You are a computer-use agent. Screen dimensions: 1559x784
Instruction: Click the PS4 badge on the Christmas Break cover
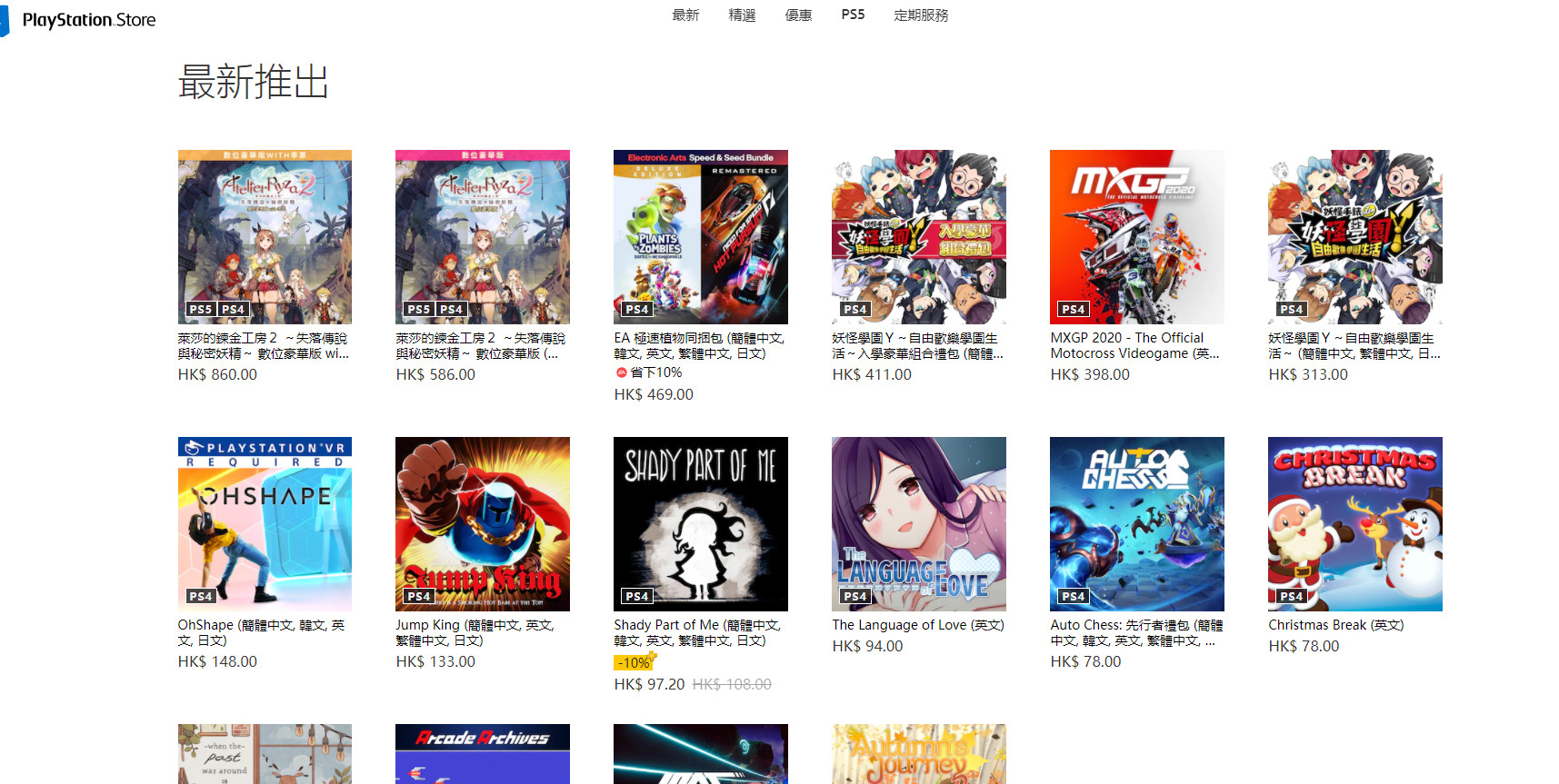tap(1292, 596)
